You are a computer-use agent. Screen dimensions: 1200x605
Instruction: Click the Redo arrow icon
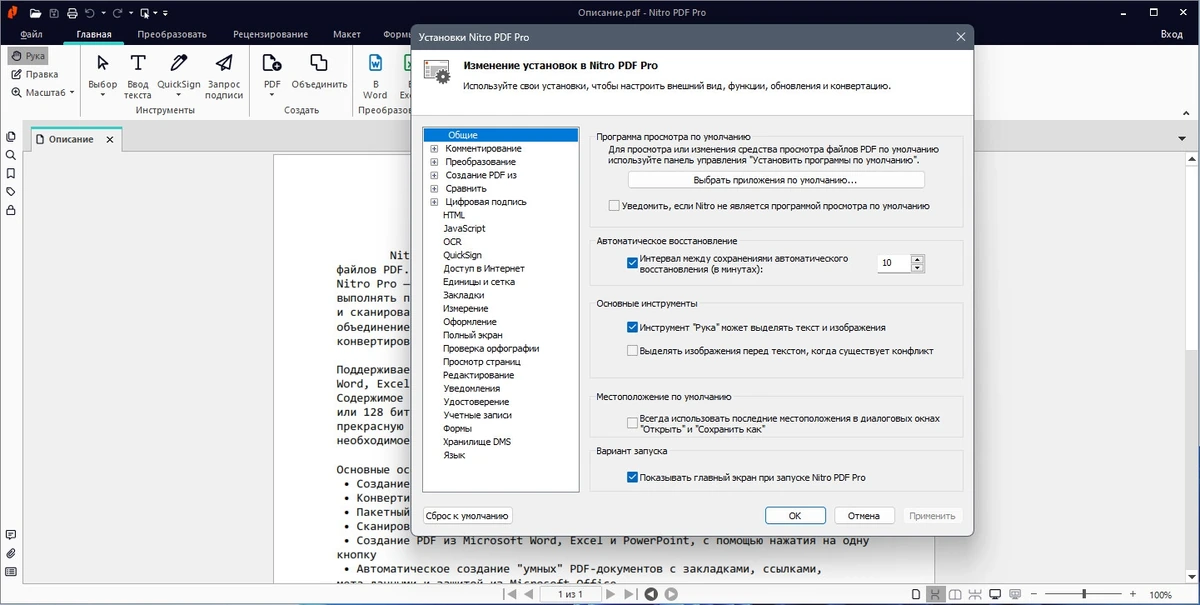click(x=118, y=13)
